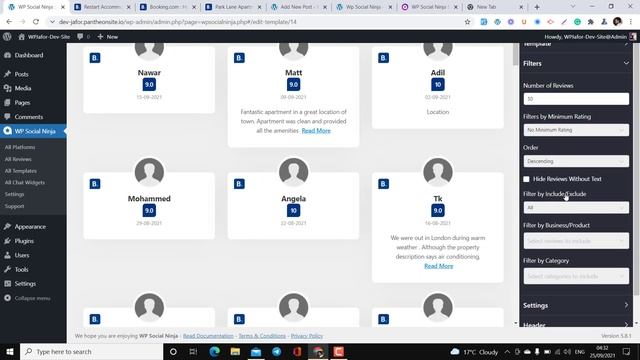Add new content via New button
640x360 pixels.
coord(108,37)
